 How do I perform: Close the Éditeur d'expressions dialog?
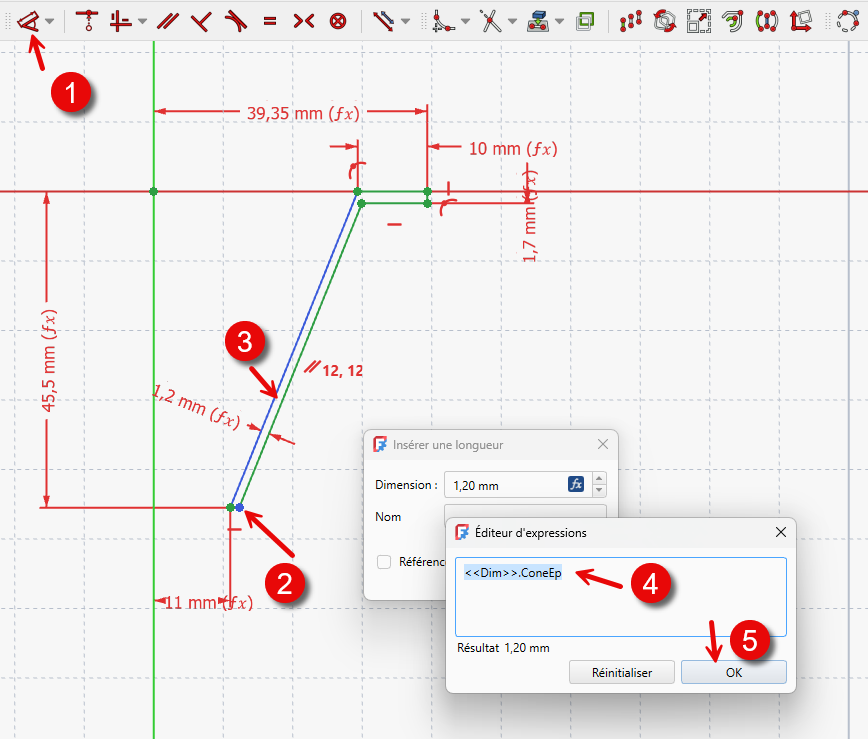point(780,533)
